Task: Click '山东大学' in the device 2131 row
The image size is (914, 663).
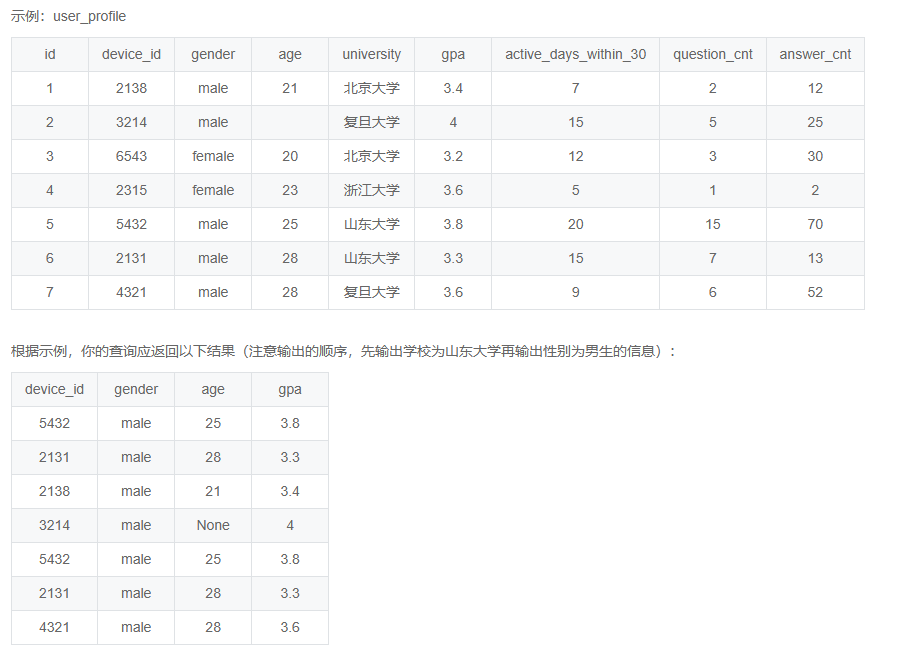Action: pyautogui.click(x=371, y=258)
